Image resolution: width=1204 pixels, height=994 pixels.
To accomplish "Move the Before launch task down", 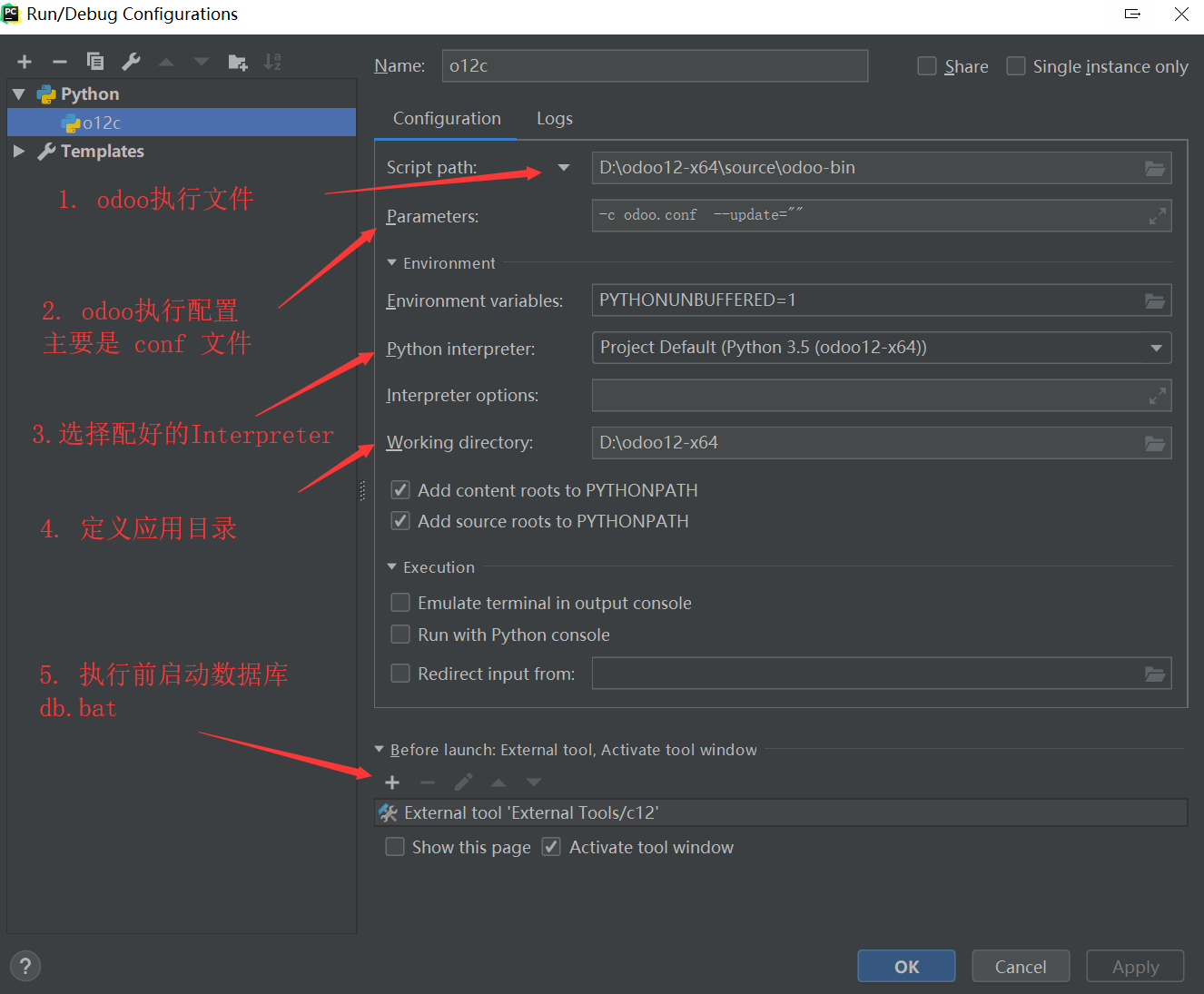I will (534, 782).
